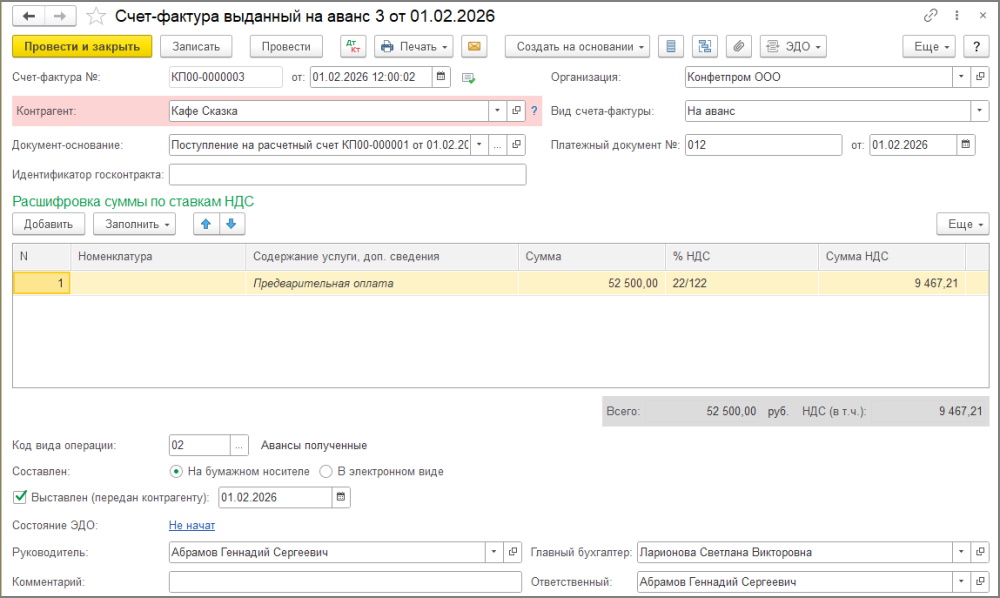Screen dimensions: 1000x598
Task: Expand the 'Вид счета-фактуры' dropdown
Action: 979,111
